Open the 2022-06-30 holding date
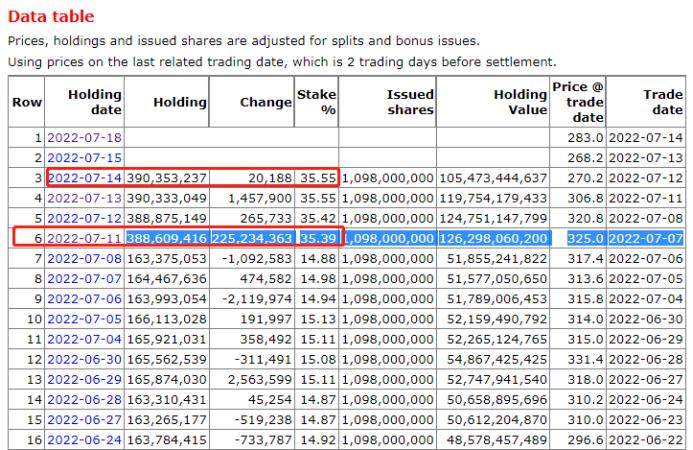Screen dimensions: 693x450 [x=84, y=359]
